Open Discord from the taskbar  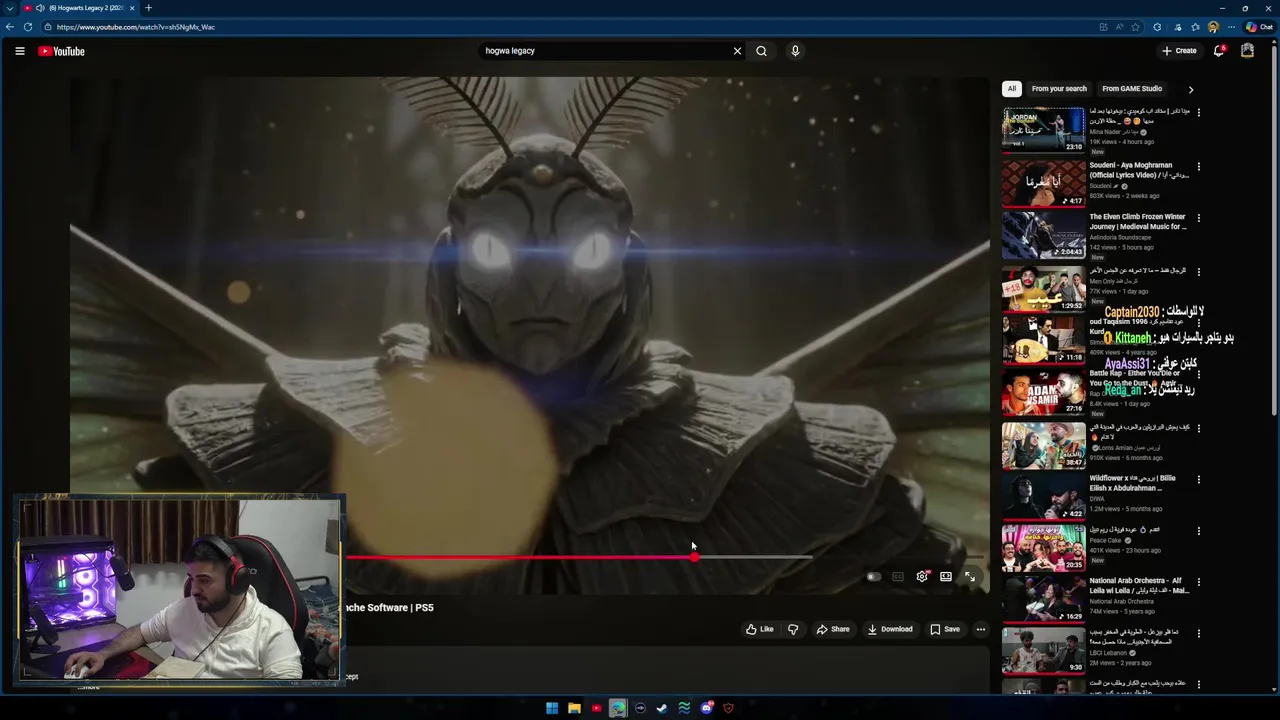coord(706,708)
